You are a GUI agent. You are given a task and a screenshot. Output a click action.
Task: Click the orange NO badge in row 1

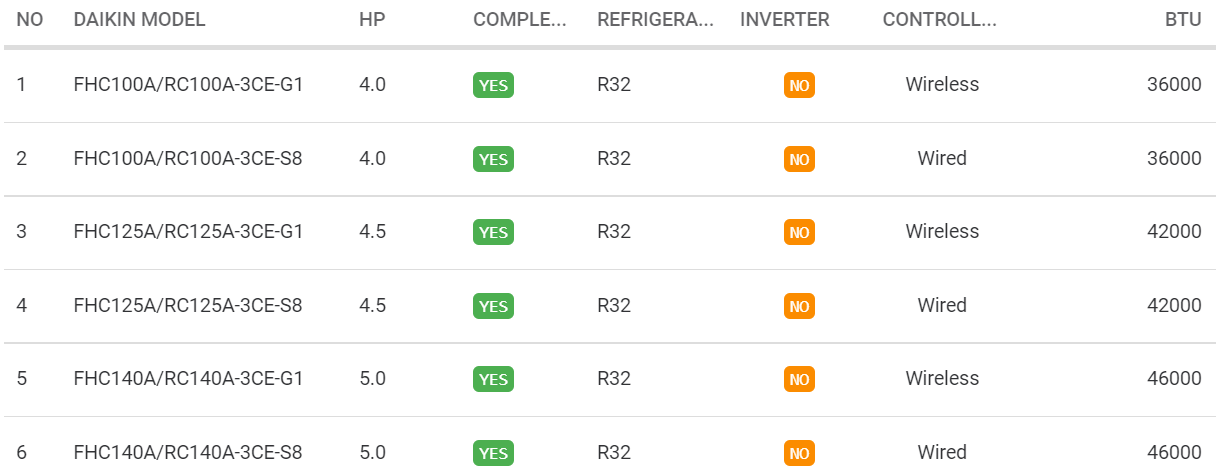tap(799, 85)
